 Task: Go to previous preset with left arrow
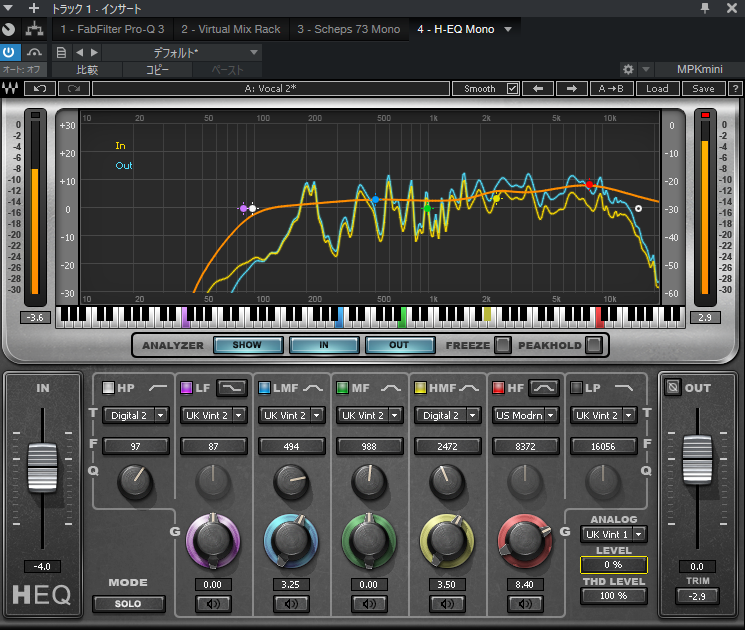[538, 88]
